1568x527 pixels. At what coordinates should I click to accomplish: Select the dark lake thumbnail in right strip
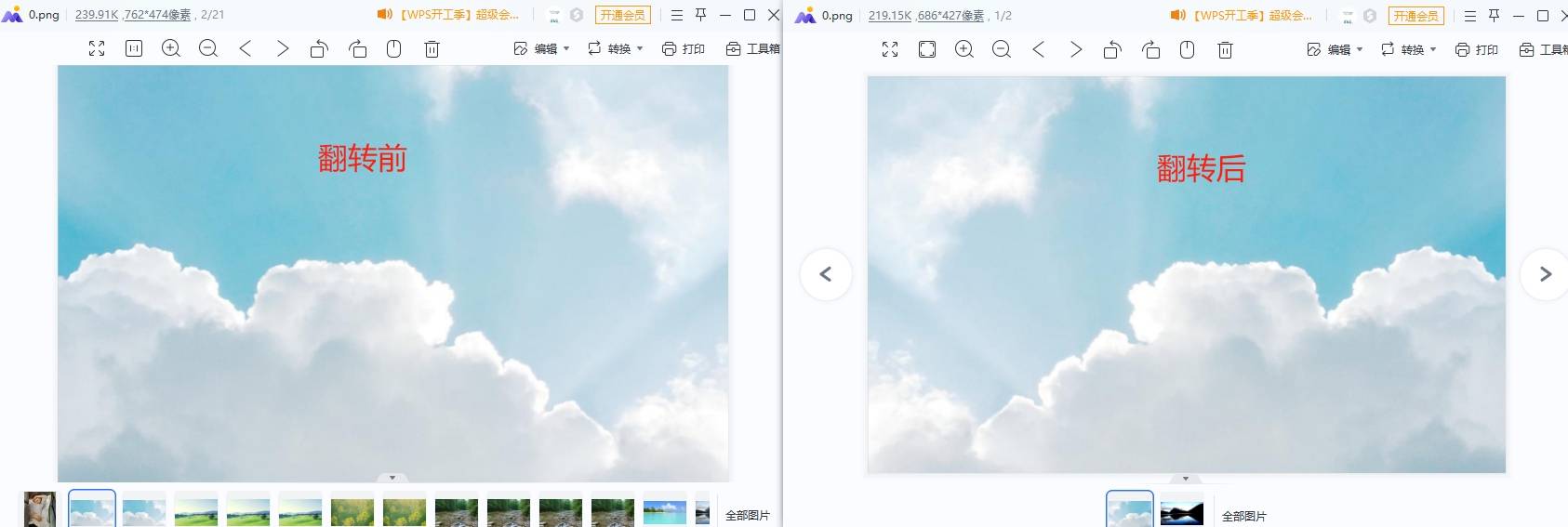tap(1182, 511)
